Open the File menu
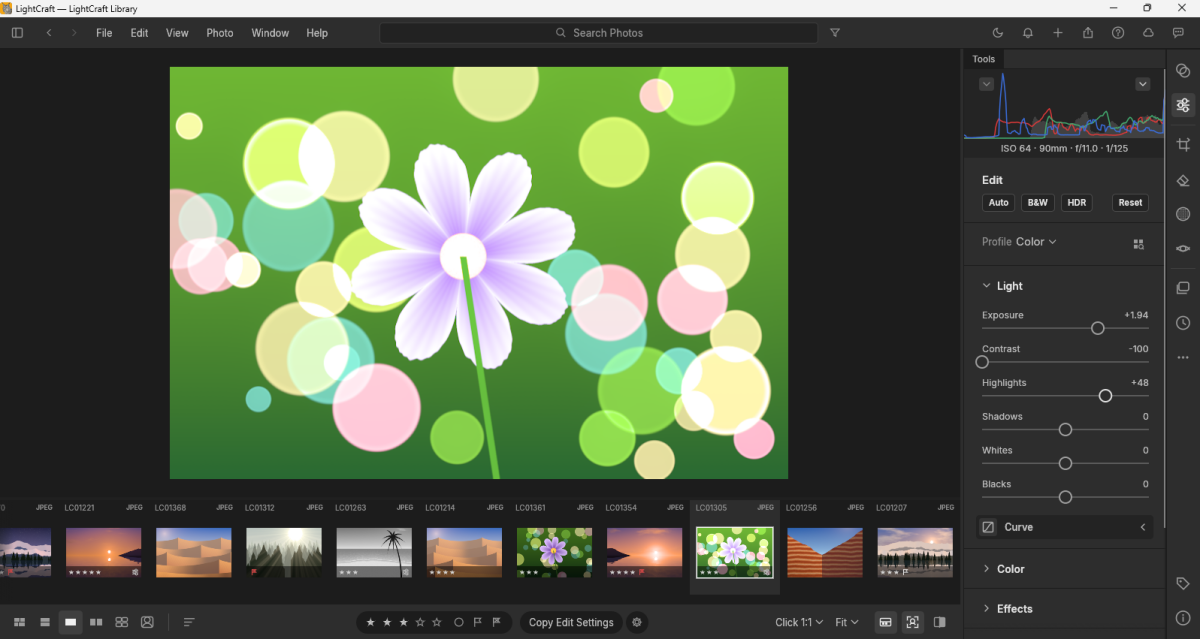Image resolution: width=1200 pixels, height=639 pixels. tap(104, 33)
